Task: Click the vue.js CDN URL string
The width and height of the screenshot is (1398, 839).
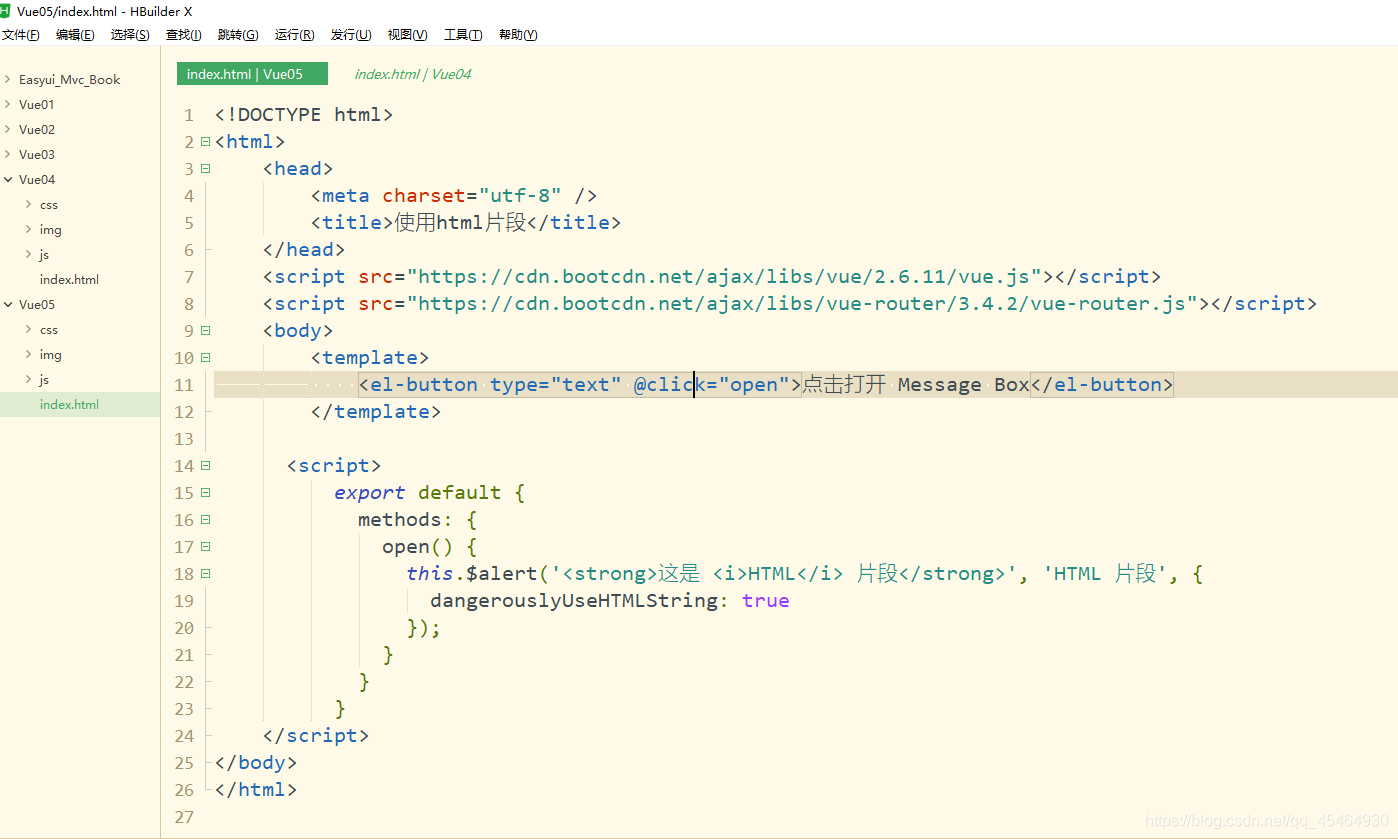Action: click(724, 277)
